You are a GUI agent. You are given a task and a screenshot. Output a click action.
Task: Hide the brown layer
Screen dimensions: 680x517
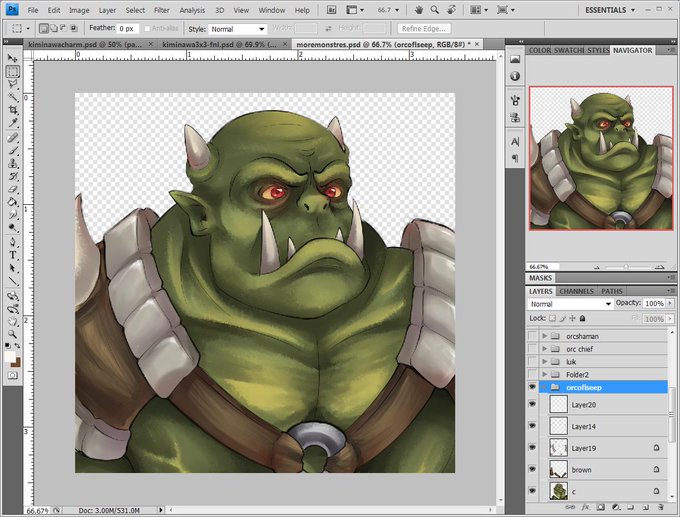click(x=532, y=469)
